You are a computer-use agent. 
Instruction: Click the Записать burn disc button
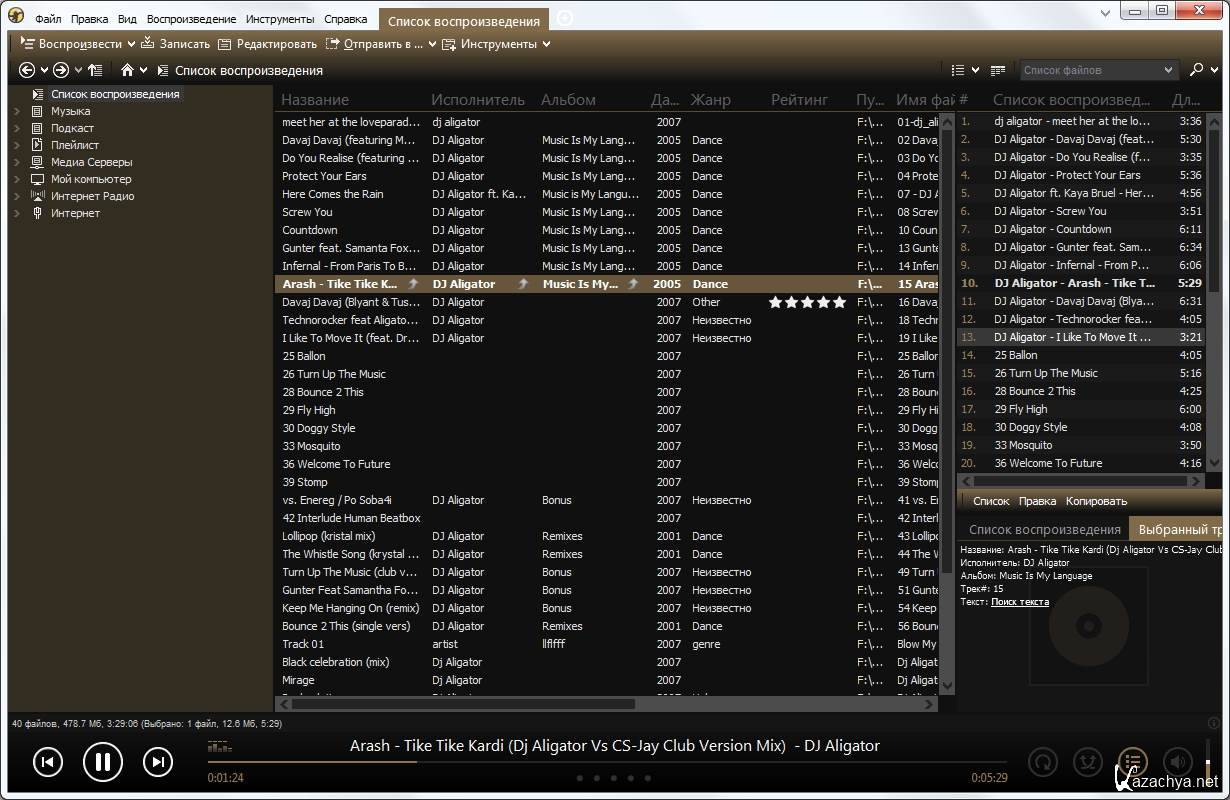click(176, 44)
